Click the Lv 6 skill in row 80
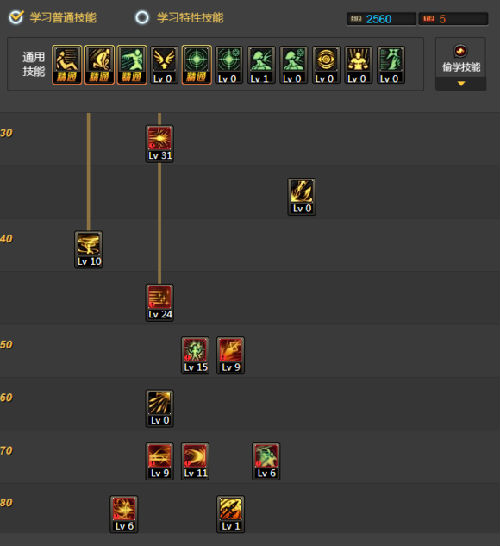Viewport: 500px width, 546px height. 124,514
